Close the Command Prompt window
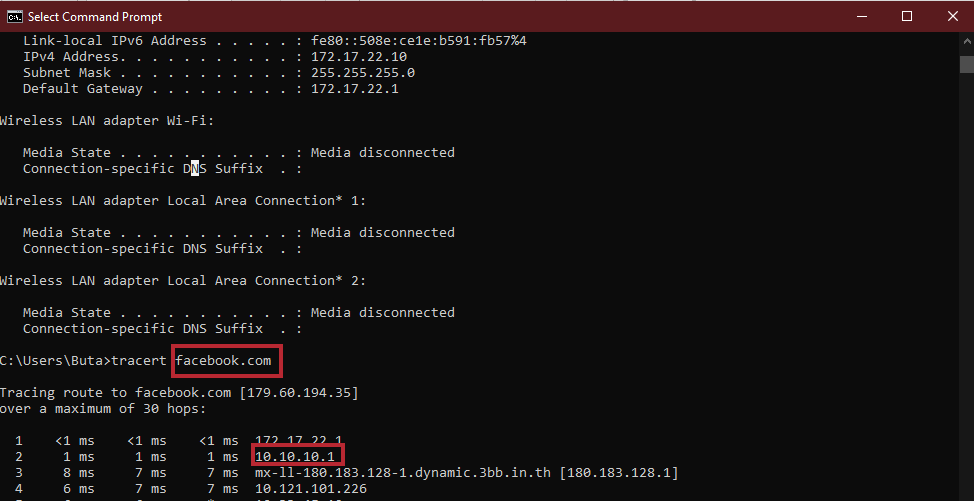The width and height of the screenshot is (974, 501). 952,17
